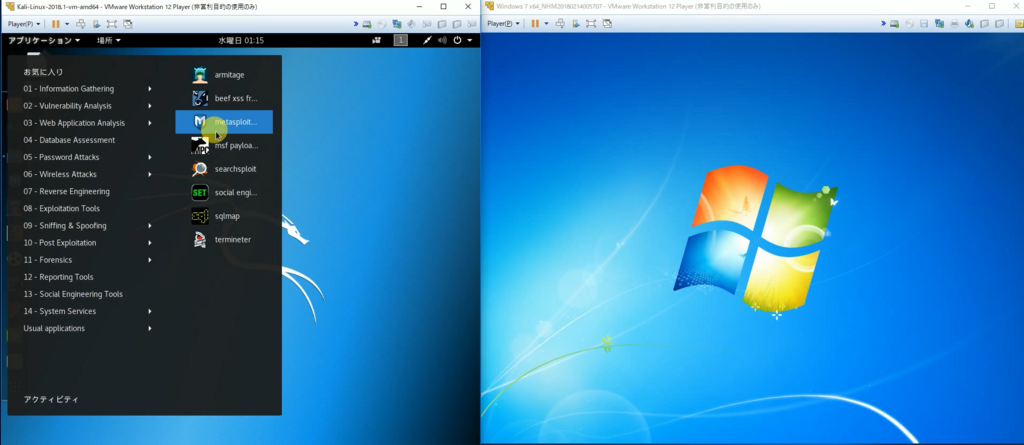Image resolution: width=1024 pixels, height=445 pixels.
Task: Expand 10 - Post Exploitation submenu
Action: pos(88,242)
